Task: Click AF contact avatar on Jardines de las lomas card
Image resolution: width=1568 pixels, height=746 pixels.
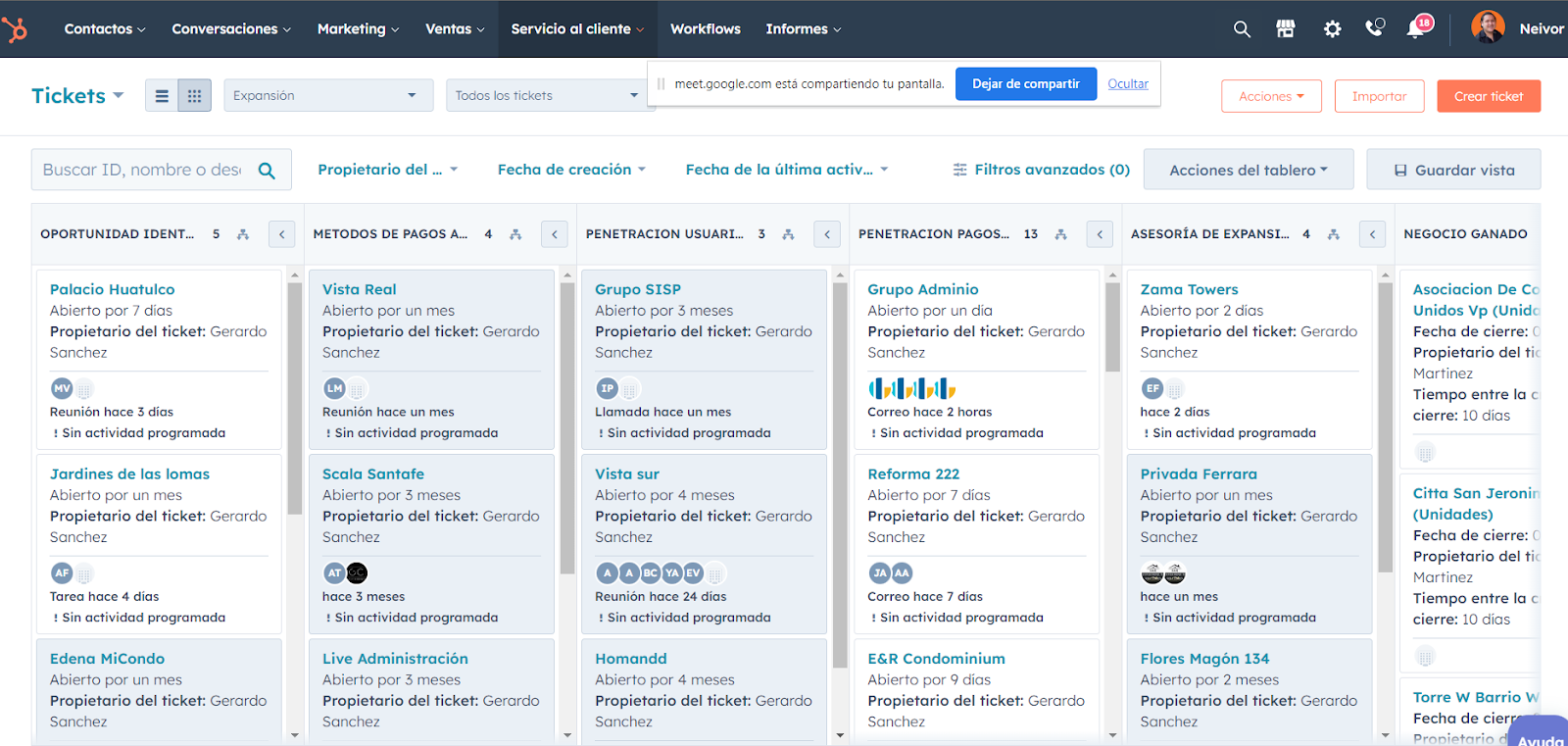Action: pyautogui.click(x=62, y=572)
